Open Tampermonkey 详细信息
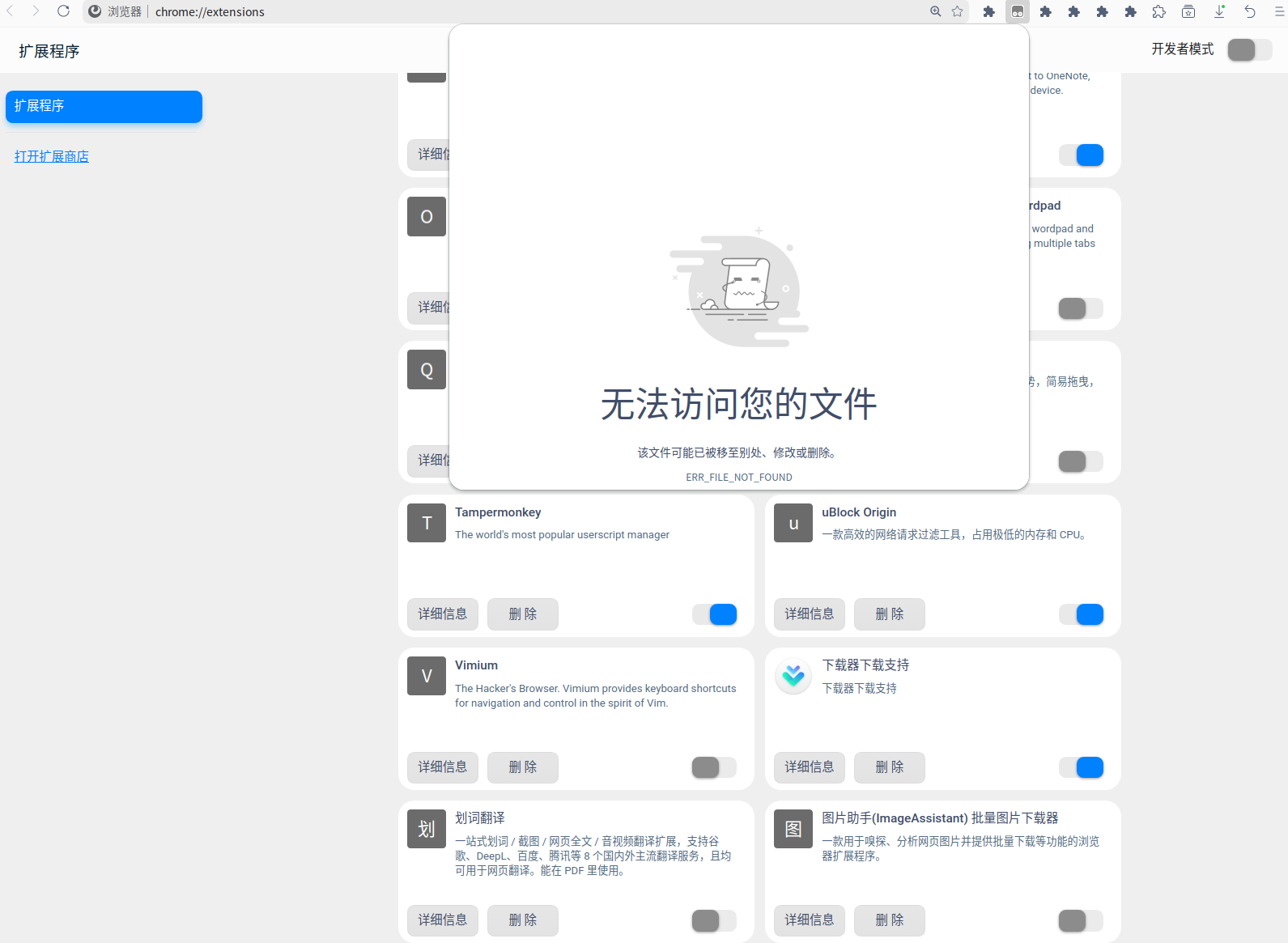Screen dimensions: 1288x943 click(x=443, y=614)
